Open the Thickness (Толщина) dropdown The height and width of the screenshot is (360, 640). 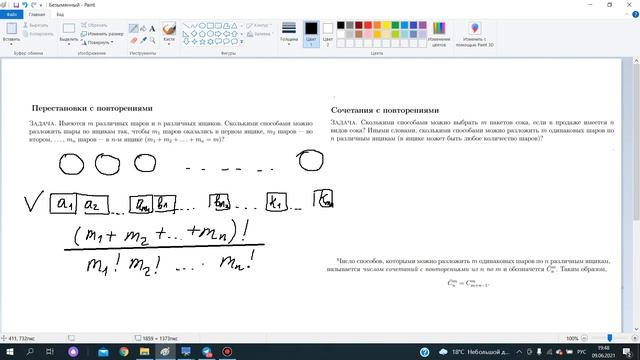(x=289, y=33)
